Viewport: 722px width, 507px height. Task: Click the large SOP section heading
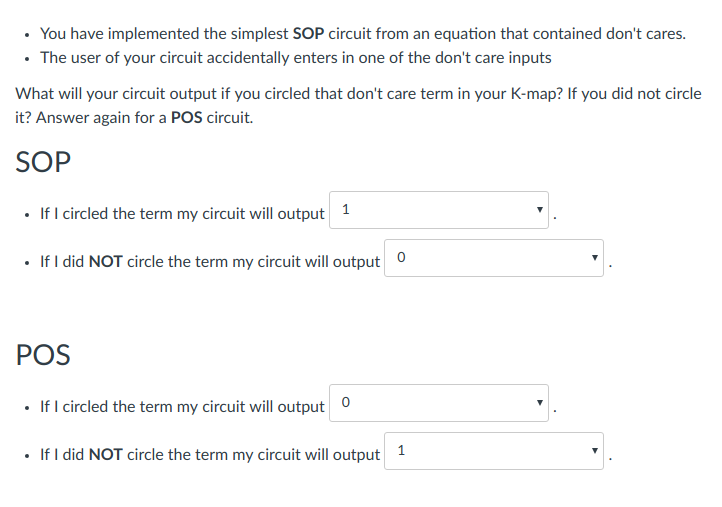44,163
